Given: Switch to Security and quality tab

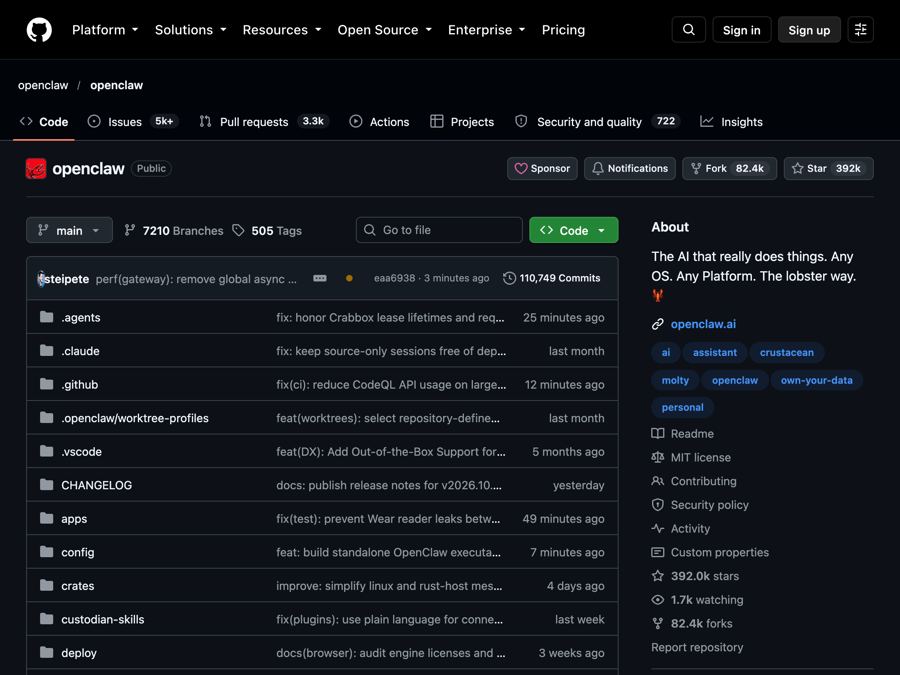Looking at the screenshot, I should click(597, 122).
